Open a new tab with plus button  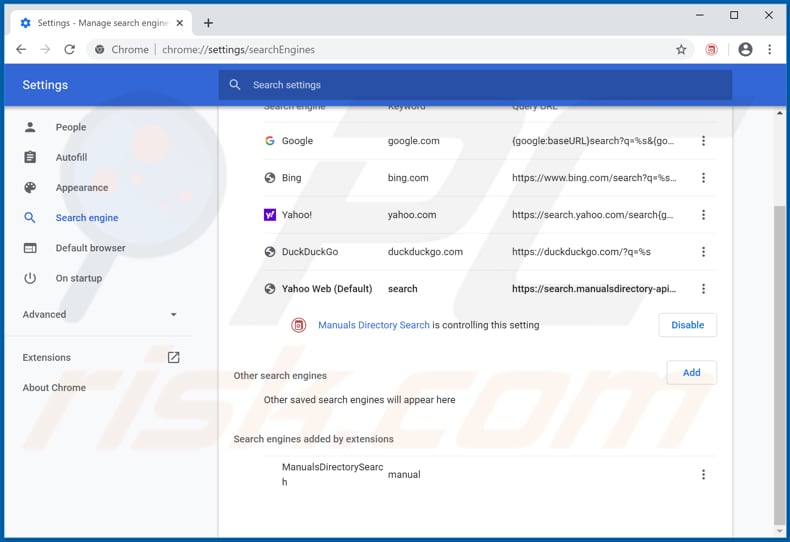209,23
